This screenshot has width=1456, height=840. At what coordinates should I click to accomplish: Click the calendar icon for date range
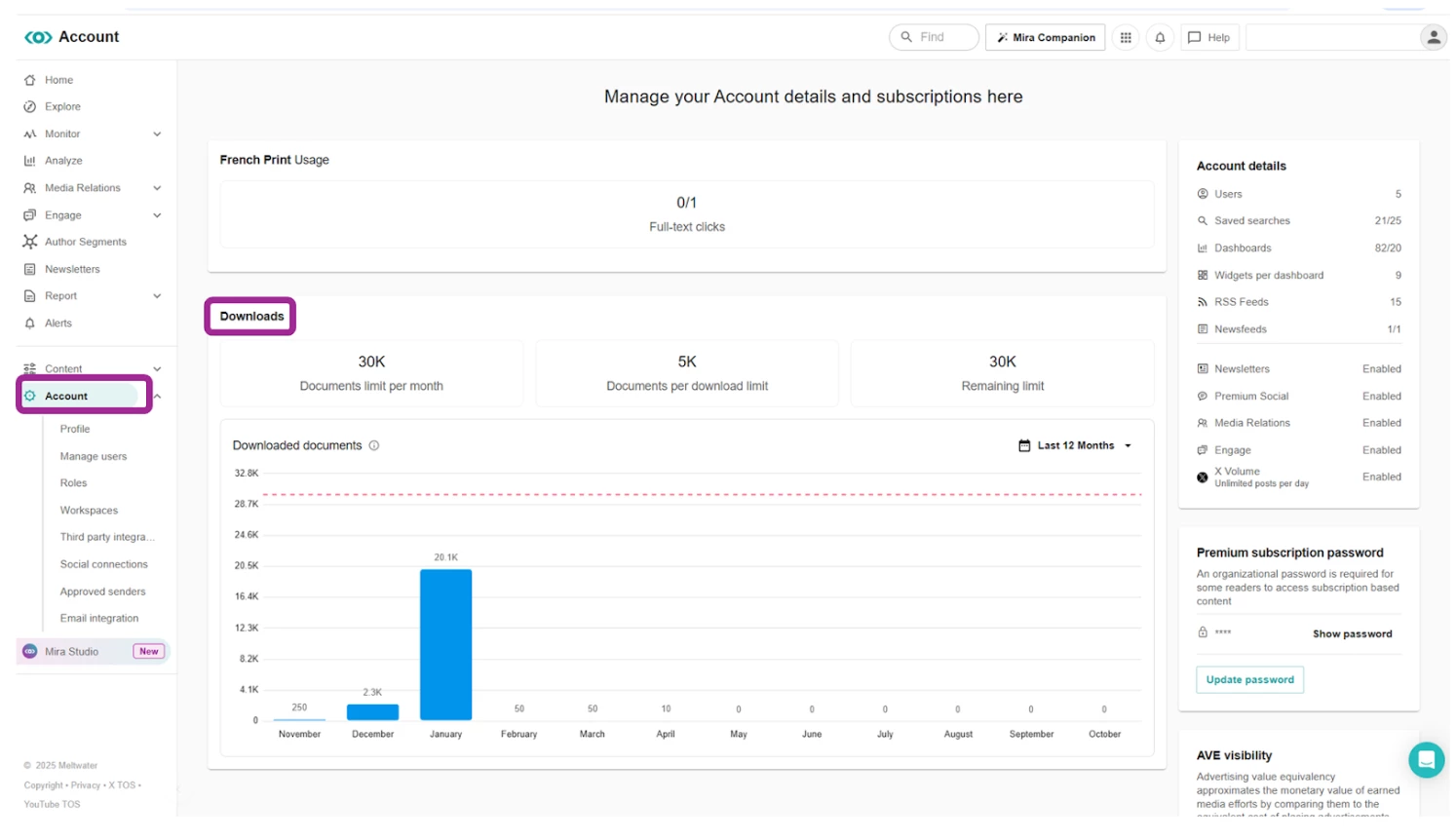pos(1024,445)
